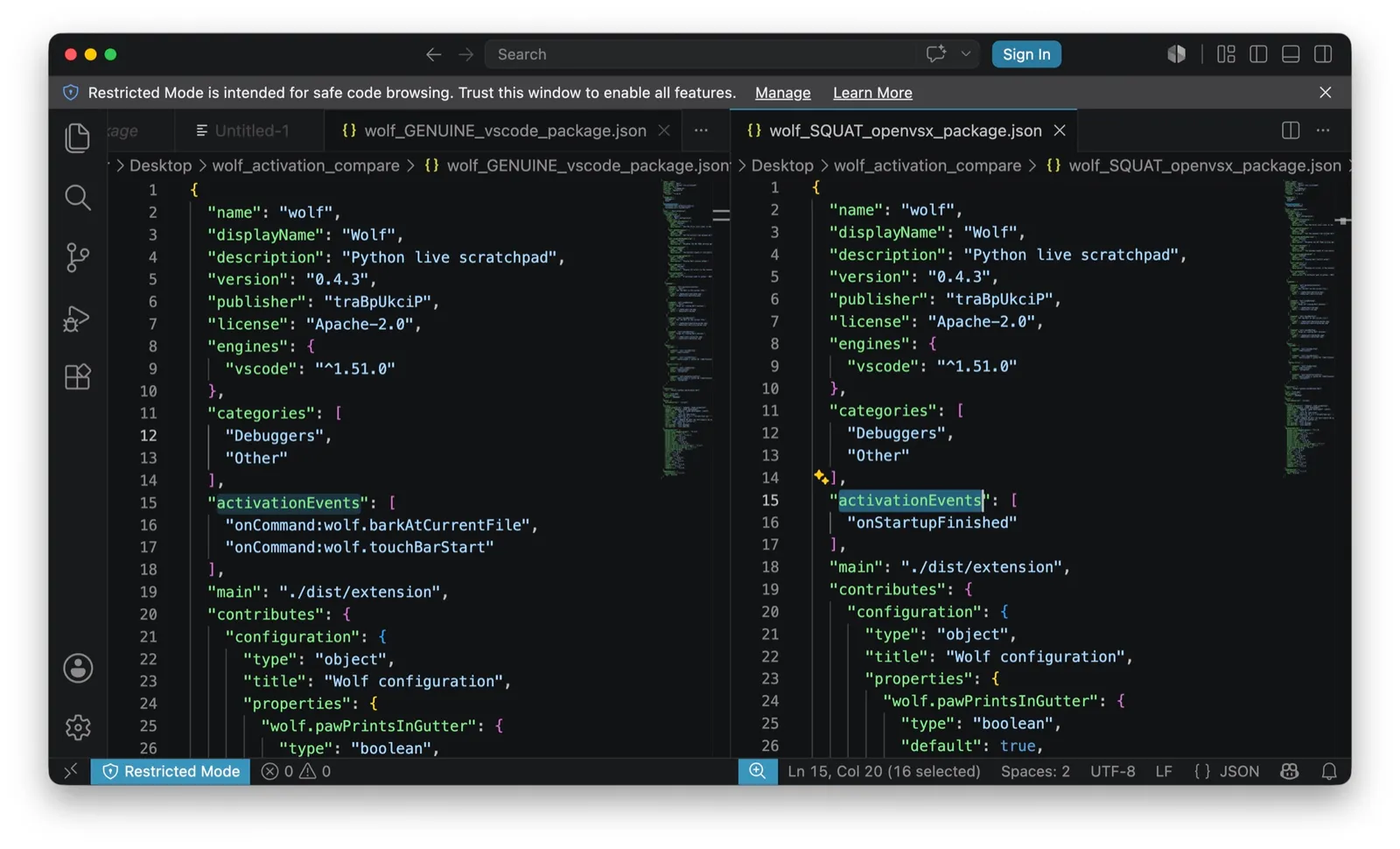Open the Customize Layout icon

[x=1226, y=54]
